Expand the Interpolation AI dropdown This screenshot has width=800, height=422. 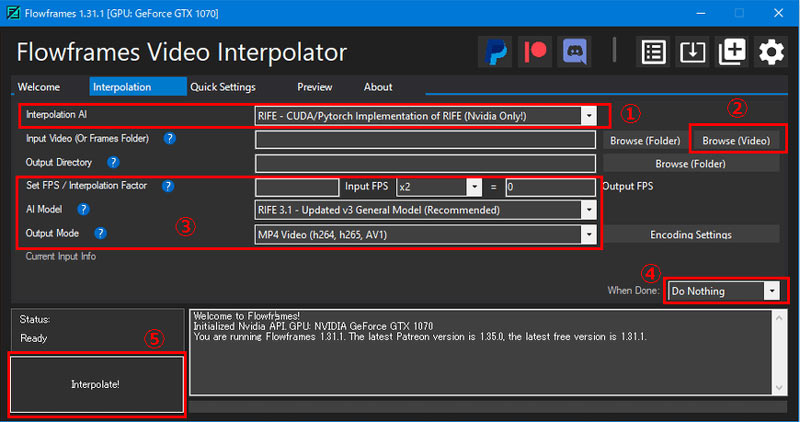tap(588, 116)
